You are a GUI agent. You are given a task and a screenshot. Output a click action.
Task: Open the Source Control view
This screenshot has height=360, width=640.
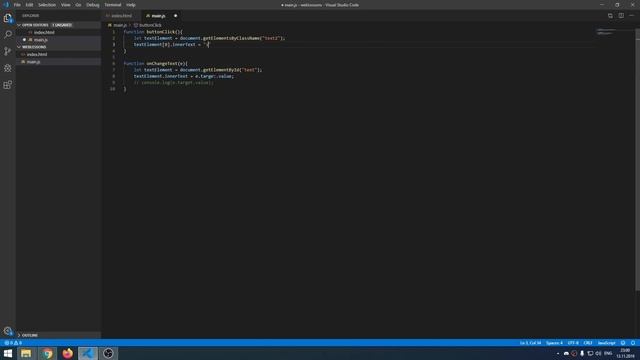(x=8, y=51)
